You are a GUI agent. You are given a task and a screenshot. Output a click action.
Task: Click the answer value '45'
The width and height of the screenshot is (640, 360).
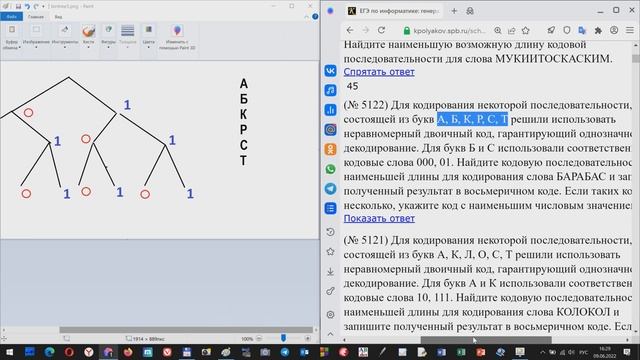coord(352,86)
